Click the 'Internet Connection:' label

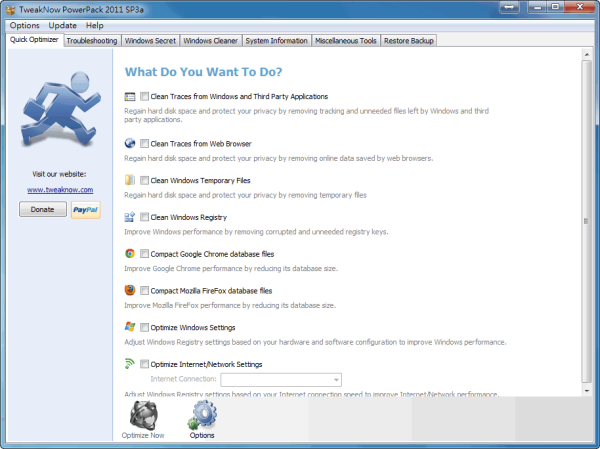[183, 379]
